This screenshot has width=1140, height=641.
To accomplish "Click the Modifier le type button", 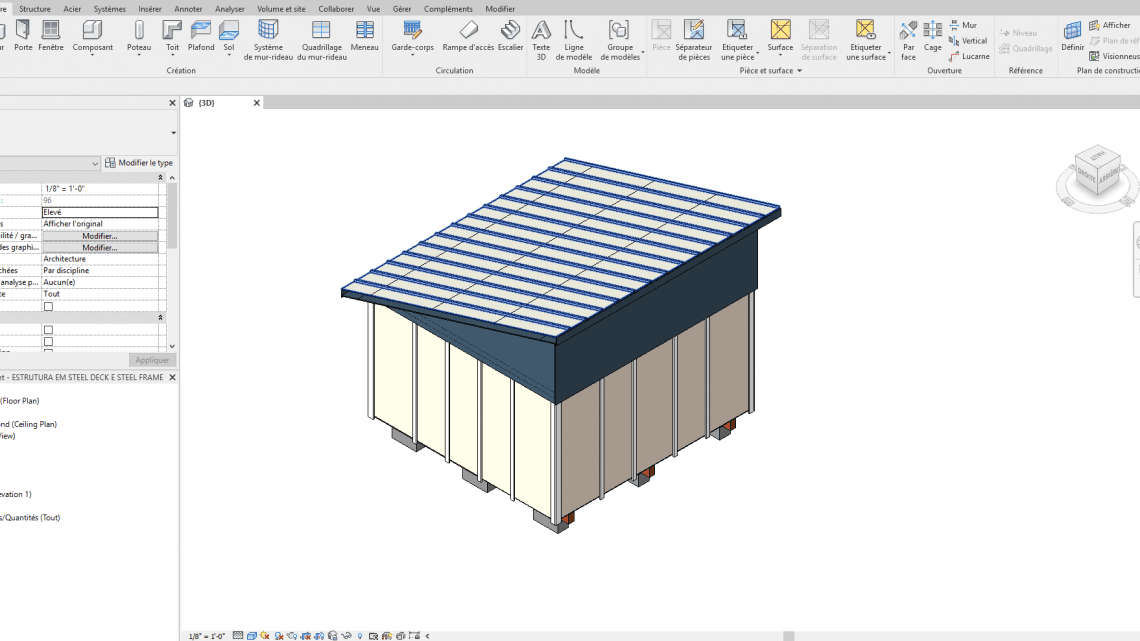I will point(139,163).
